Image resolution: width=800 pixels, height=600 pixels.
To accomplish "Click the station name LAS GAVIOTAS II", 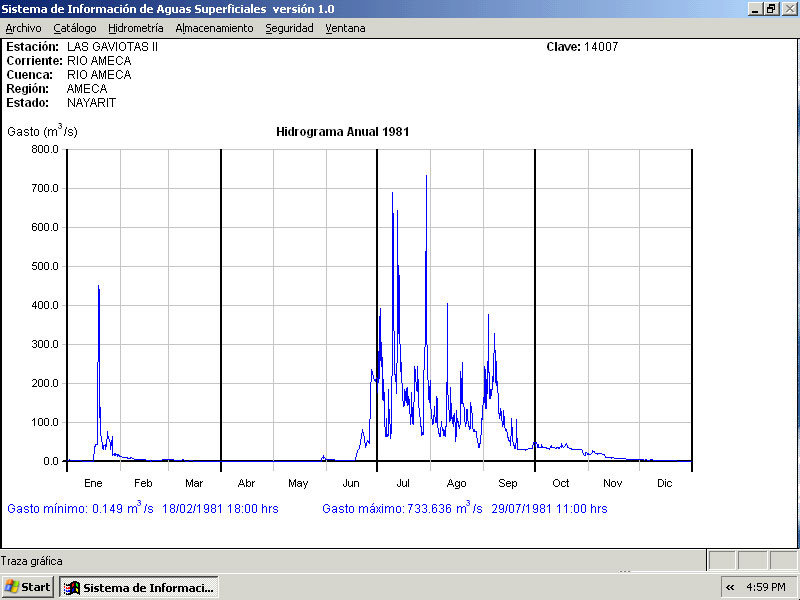I will pyautogui.click(x=112, y=47).
